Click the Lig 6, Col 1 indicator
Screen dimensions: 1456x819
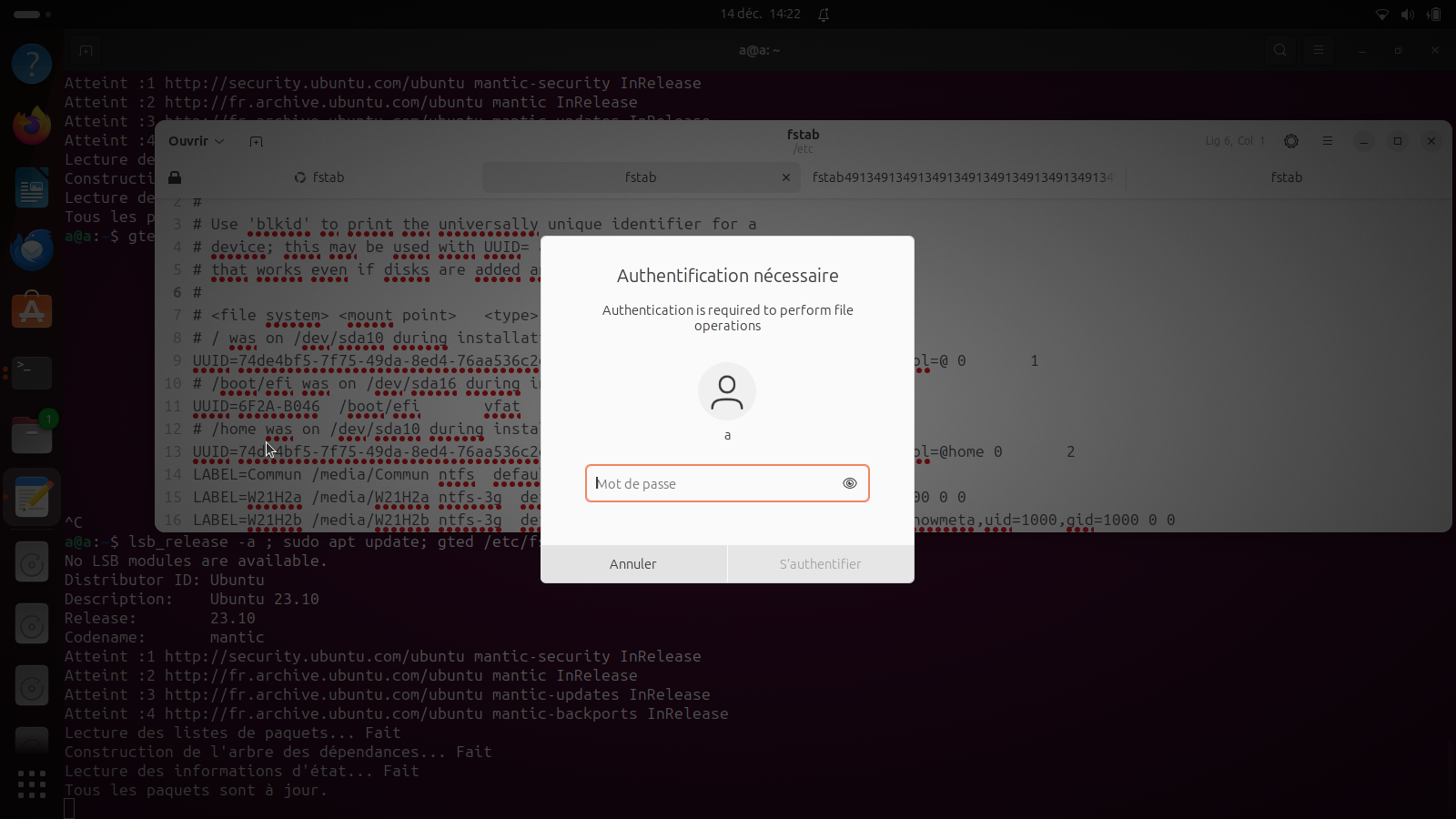(x=1235, y=141)
